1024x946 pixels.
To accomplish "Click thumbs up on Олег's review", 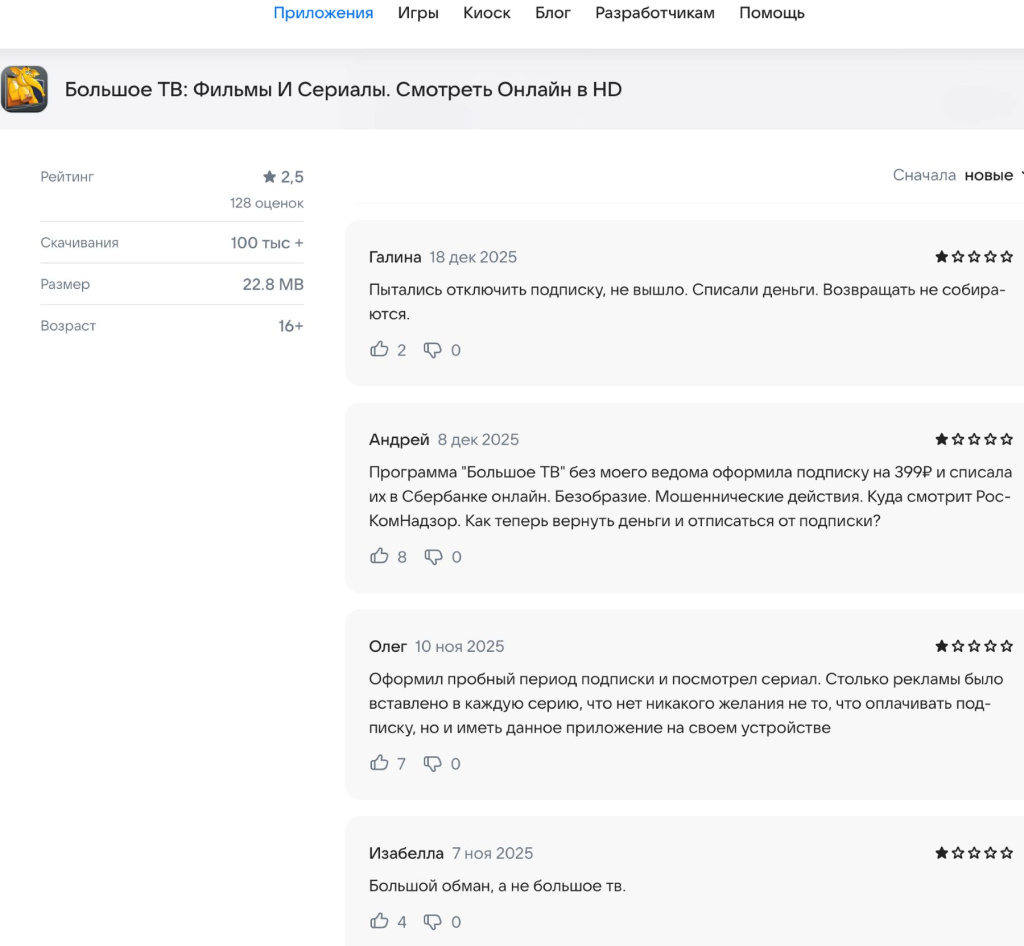I will point(379,763).
